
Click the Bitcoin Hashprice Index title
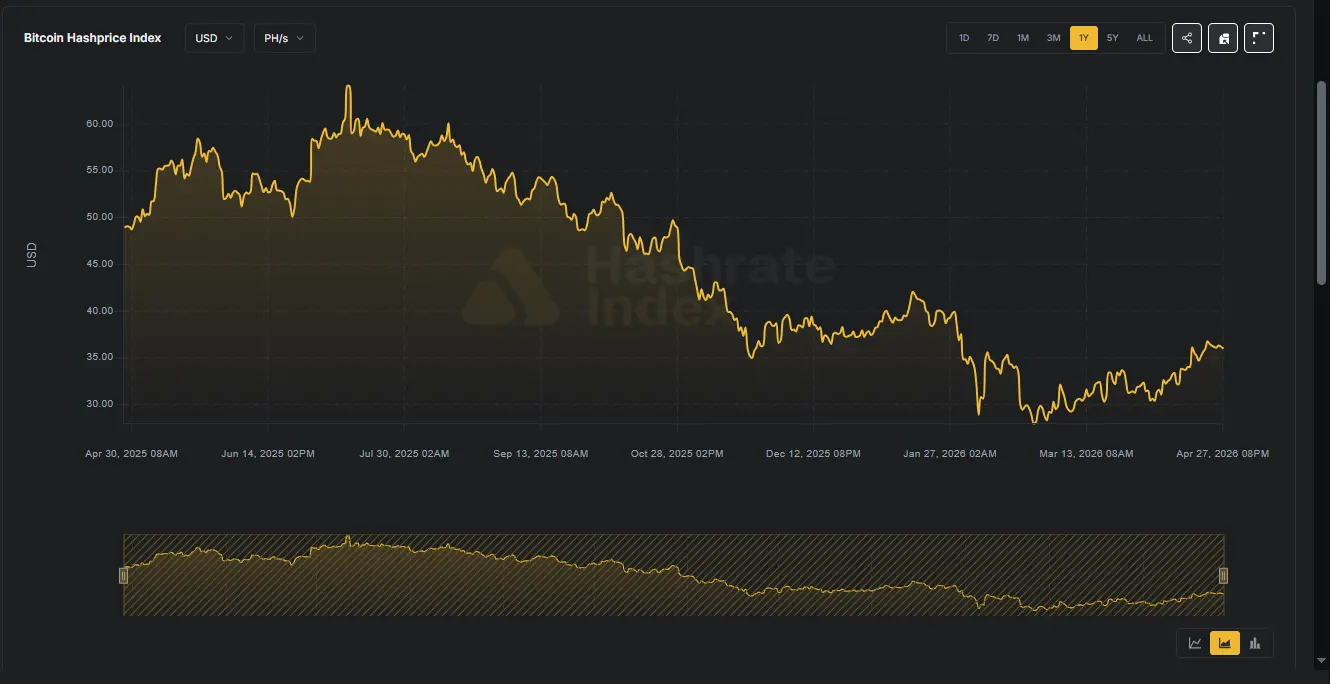click(x=92, y=37)
